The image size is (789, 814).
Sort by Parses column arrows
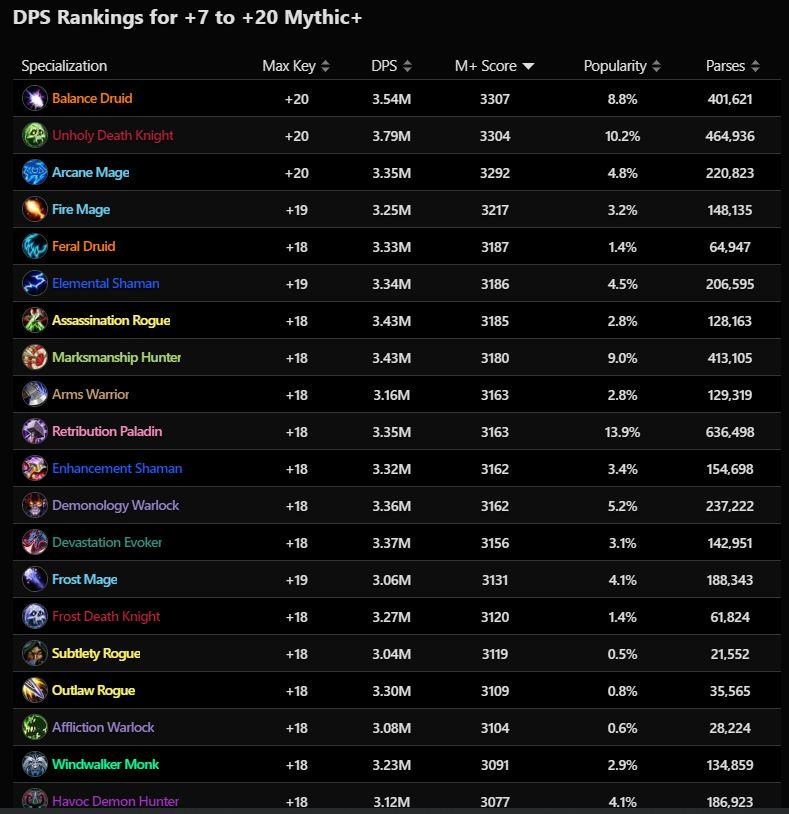pos(755,66)
